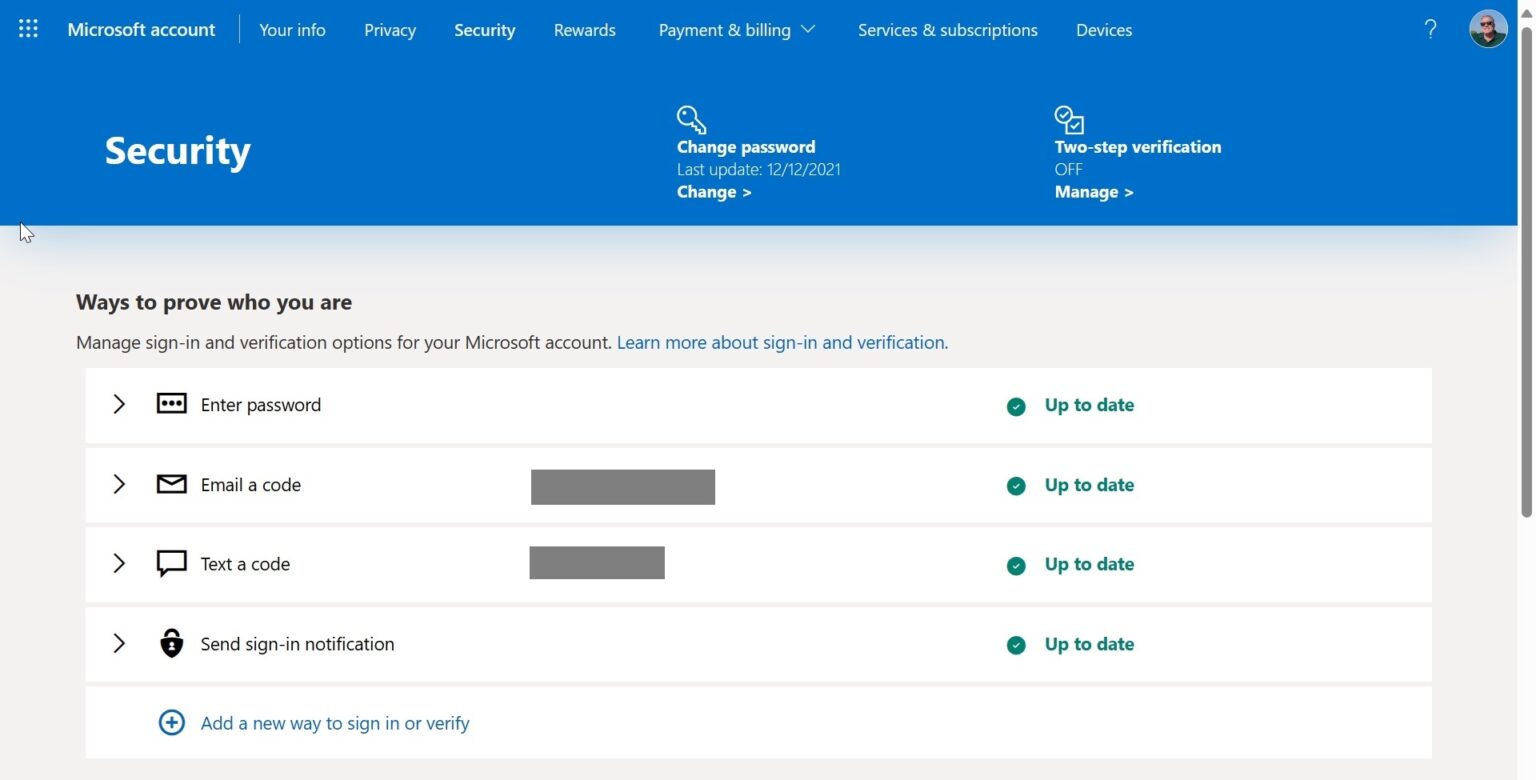This screenshot has width=1536, height=780.
Task: Click the green check in Email a code row
Action: (x=1016, y=486)
